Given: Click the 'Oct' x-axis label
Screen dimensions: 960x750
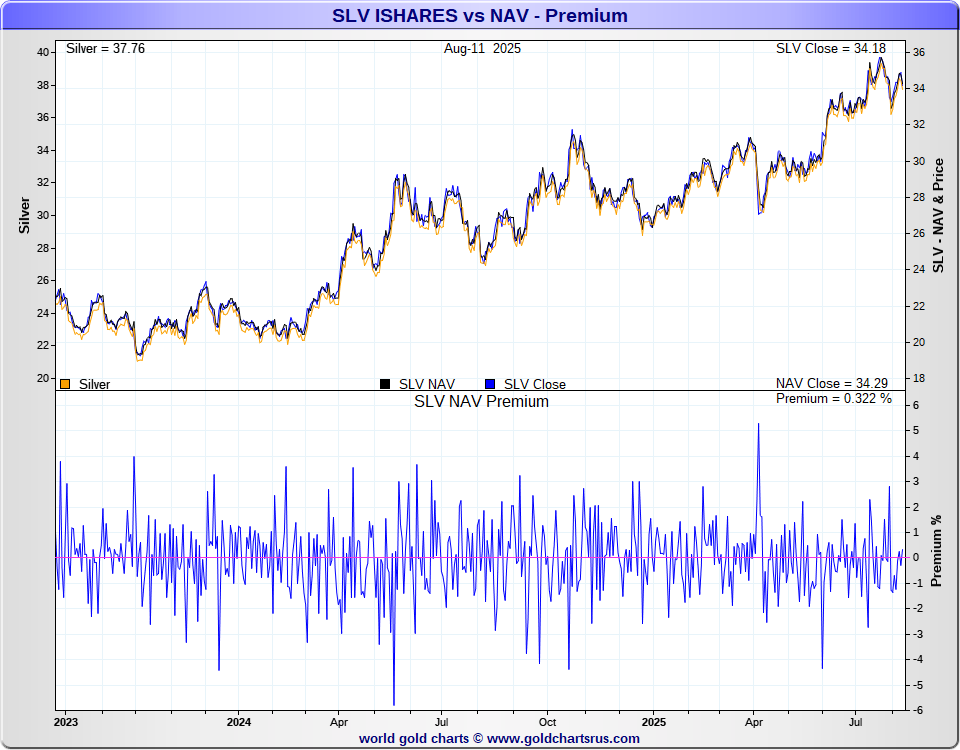Looking at the screenshot, I should coord(547,722).
